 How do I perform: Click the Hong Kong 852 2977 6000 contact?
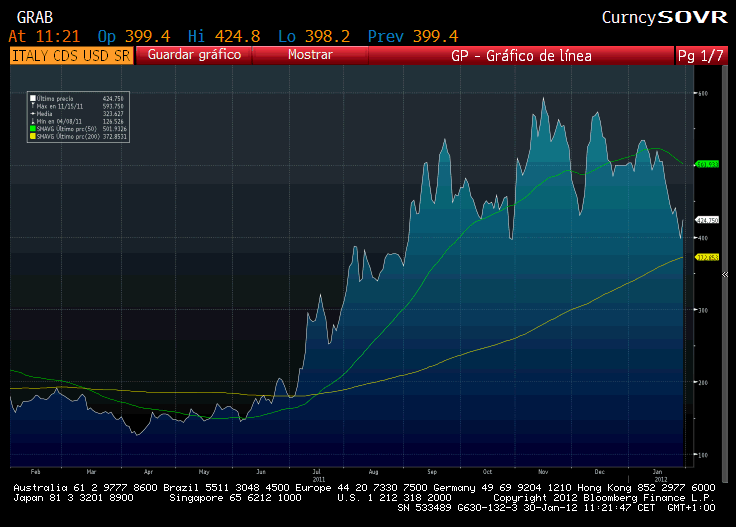[x=646, y=488]
